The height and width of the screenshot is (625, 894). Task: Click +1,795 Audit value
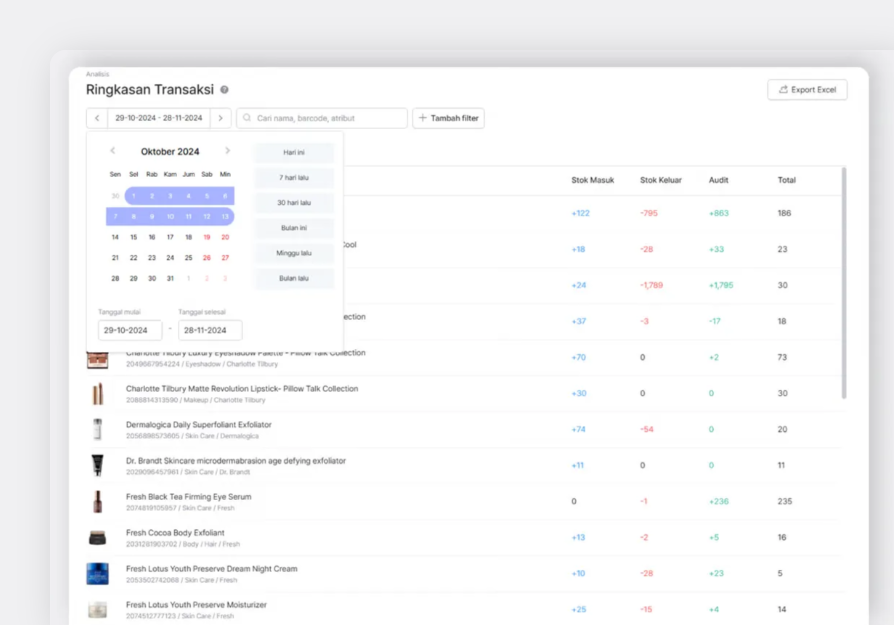point(721,285)
